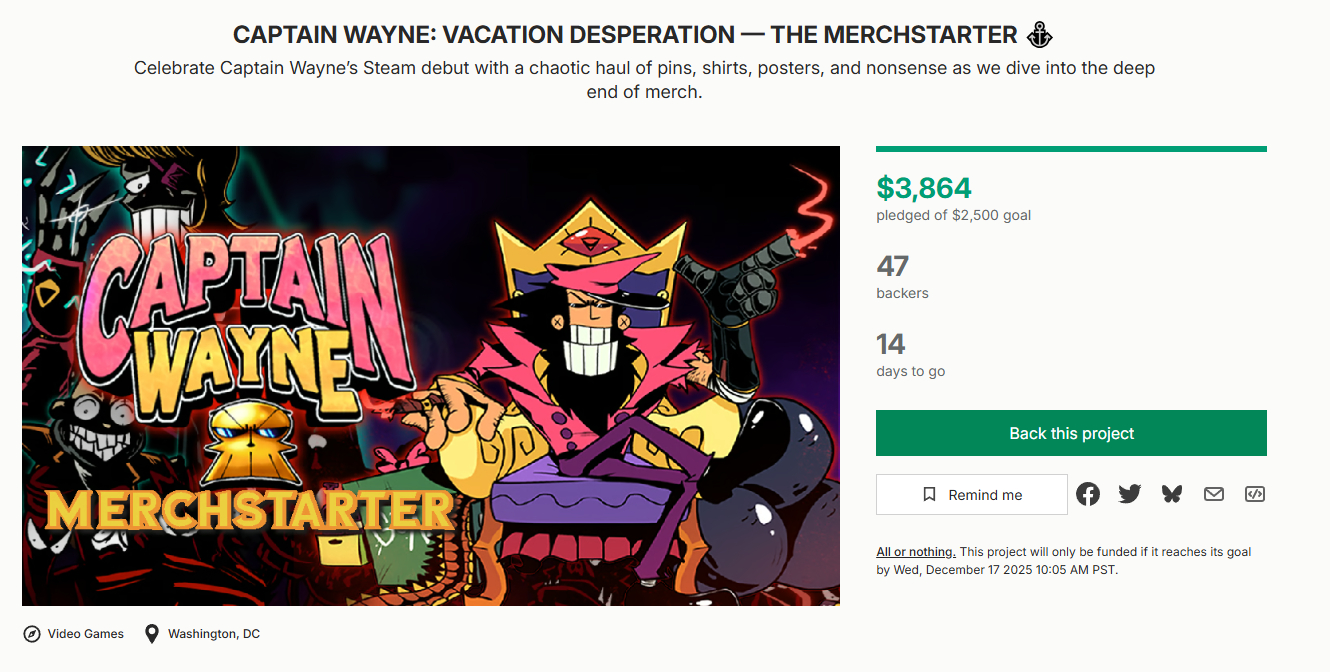Viewport: 1330px width, 672px height.
Task: Click the green funding progress bar
Action: (1071, 149)
